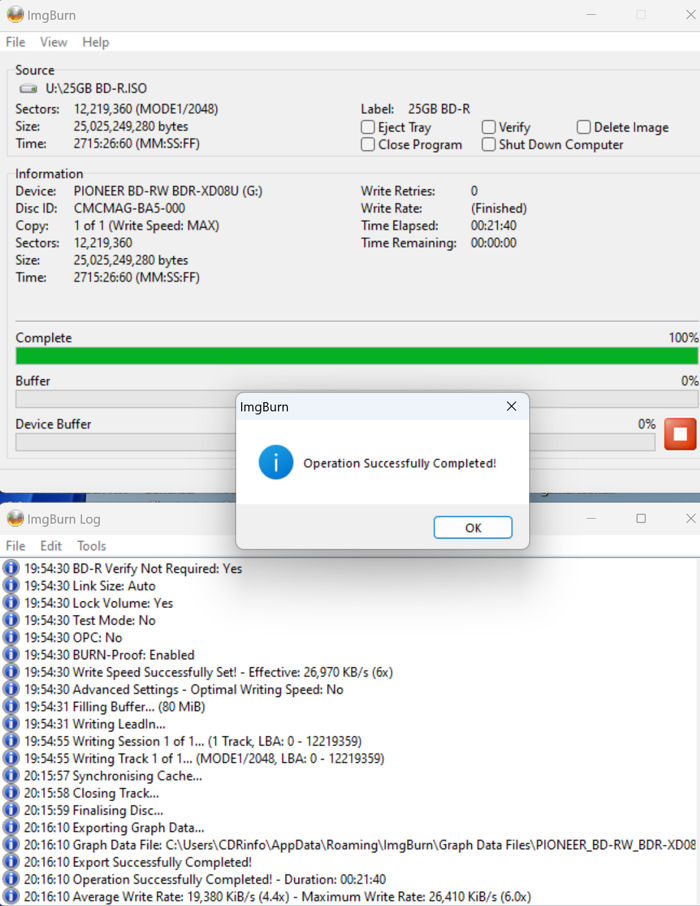Close the Operation Successfully Completed dialog with X

[x=511, y=406]
